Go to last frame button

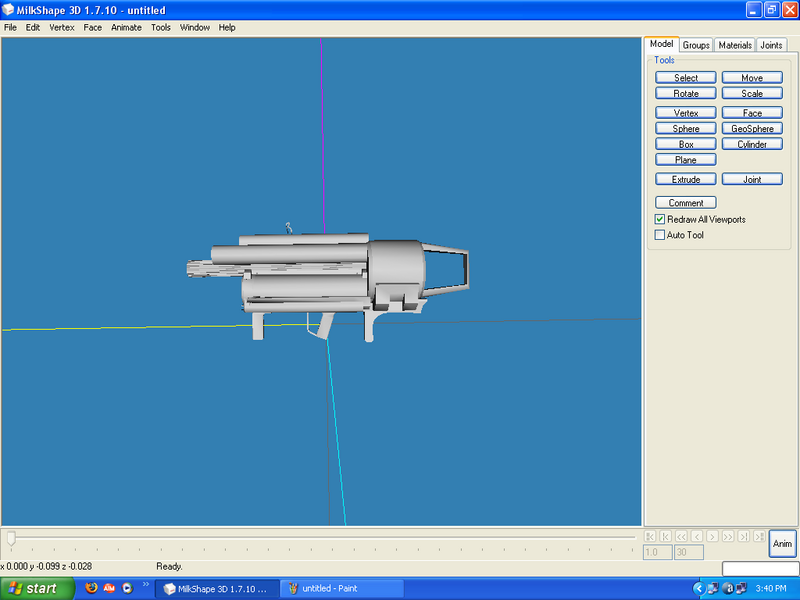744,536
